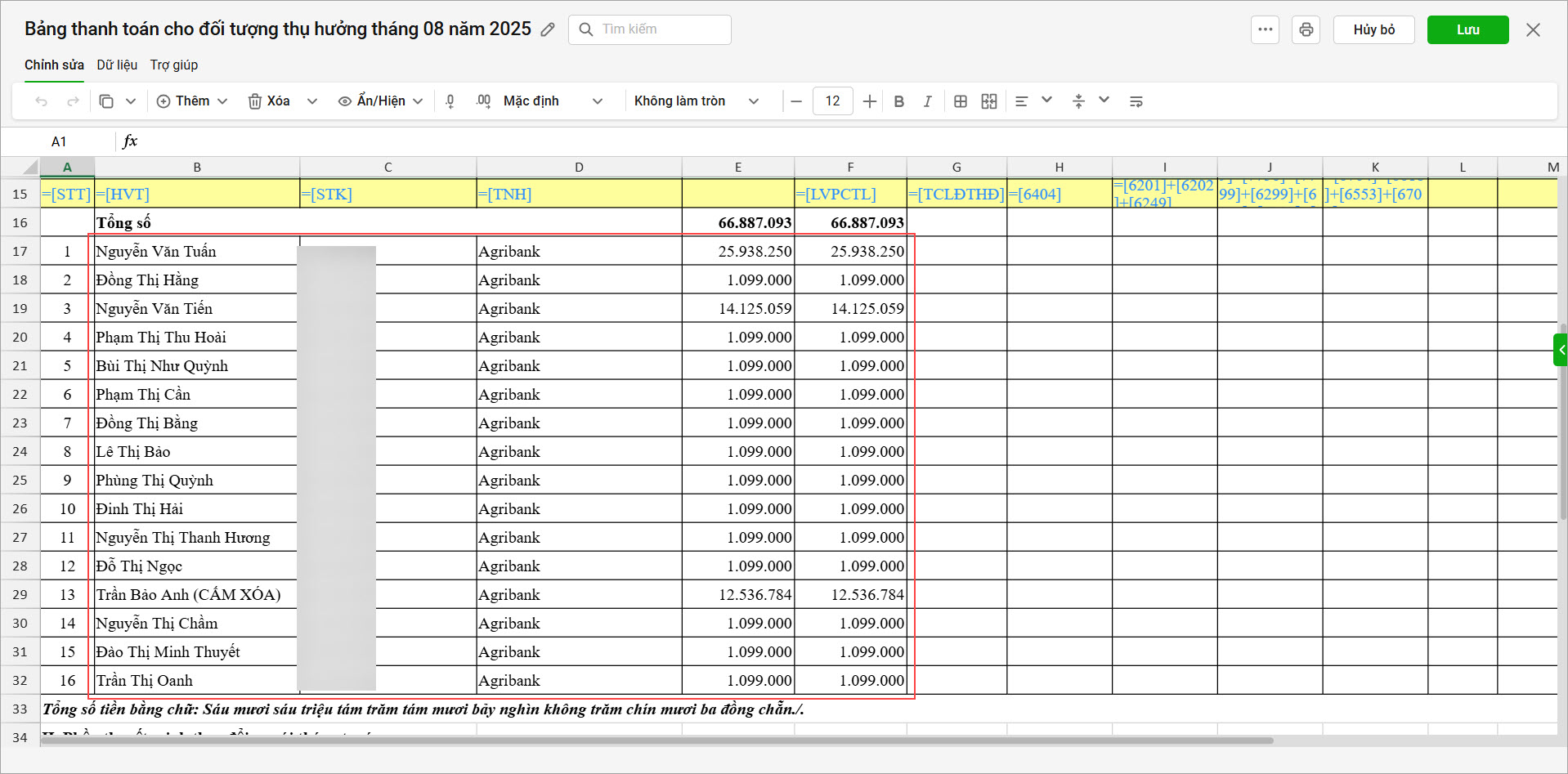Screen dimensions: 1568x774
Task: Expand the Không làm tròn rounding dropdown
Action: [x=696, y=101]
